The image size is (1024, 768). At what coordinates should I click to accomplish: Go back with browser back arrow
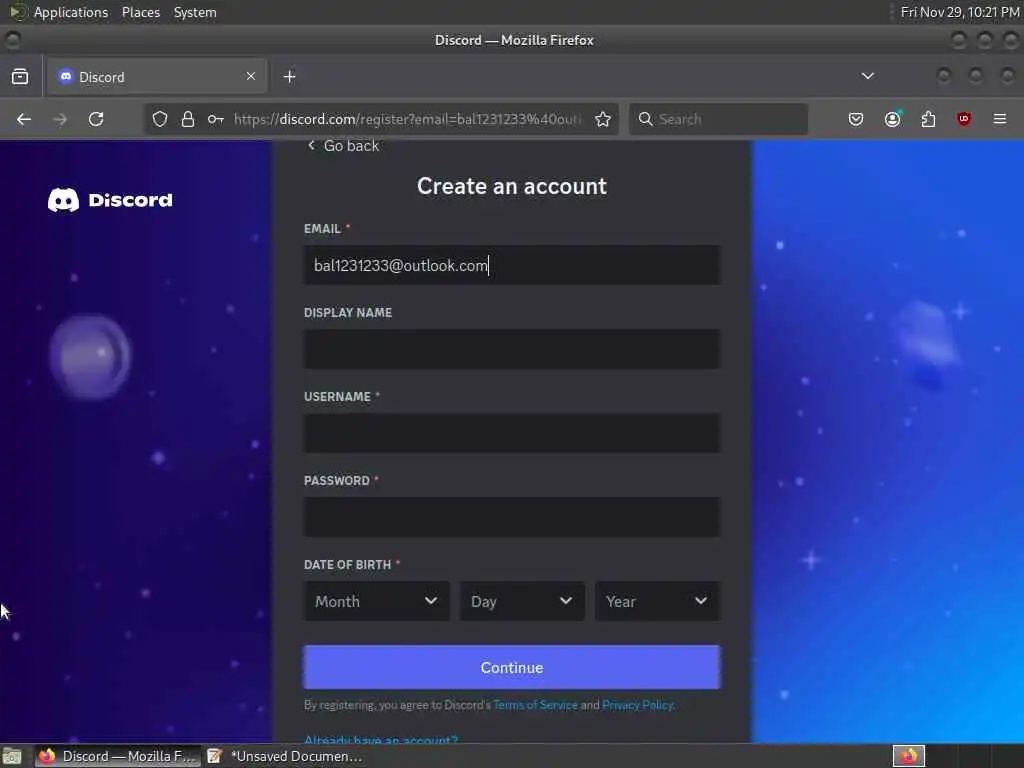click(x=24, y=119)
